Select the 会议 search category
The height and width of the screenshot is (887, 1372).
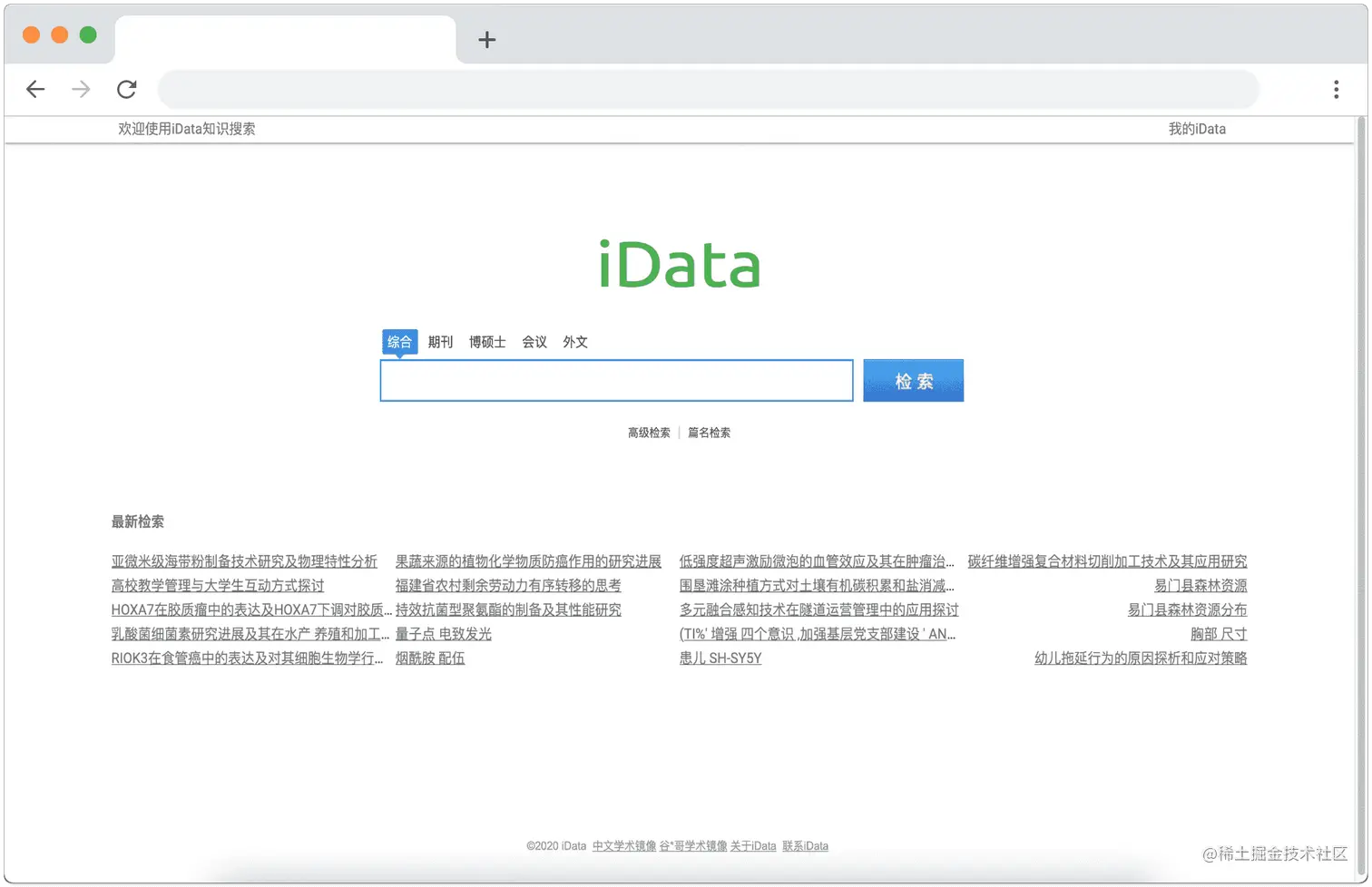pos(534,342)
